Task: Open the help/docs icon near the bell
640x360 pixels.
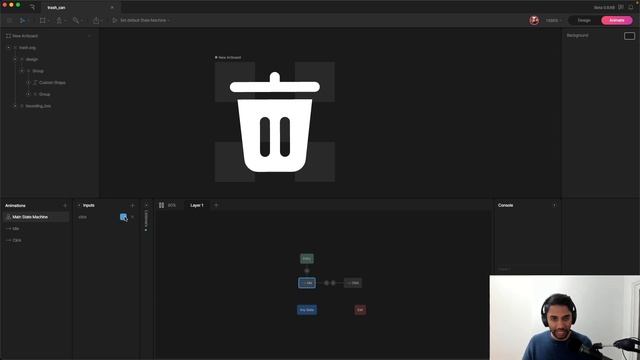Action: 621,7
